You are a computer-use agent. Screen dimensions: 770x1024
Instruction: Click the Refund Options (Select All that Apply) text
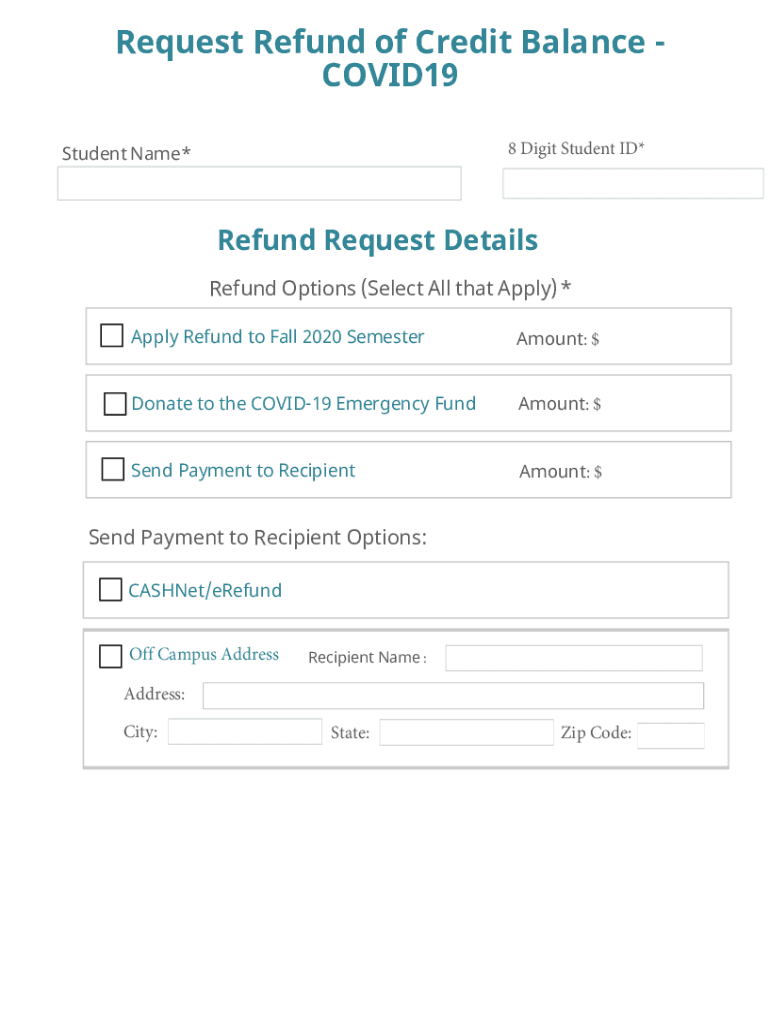[390, 288]
